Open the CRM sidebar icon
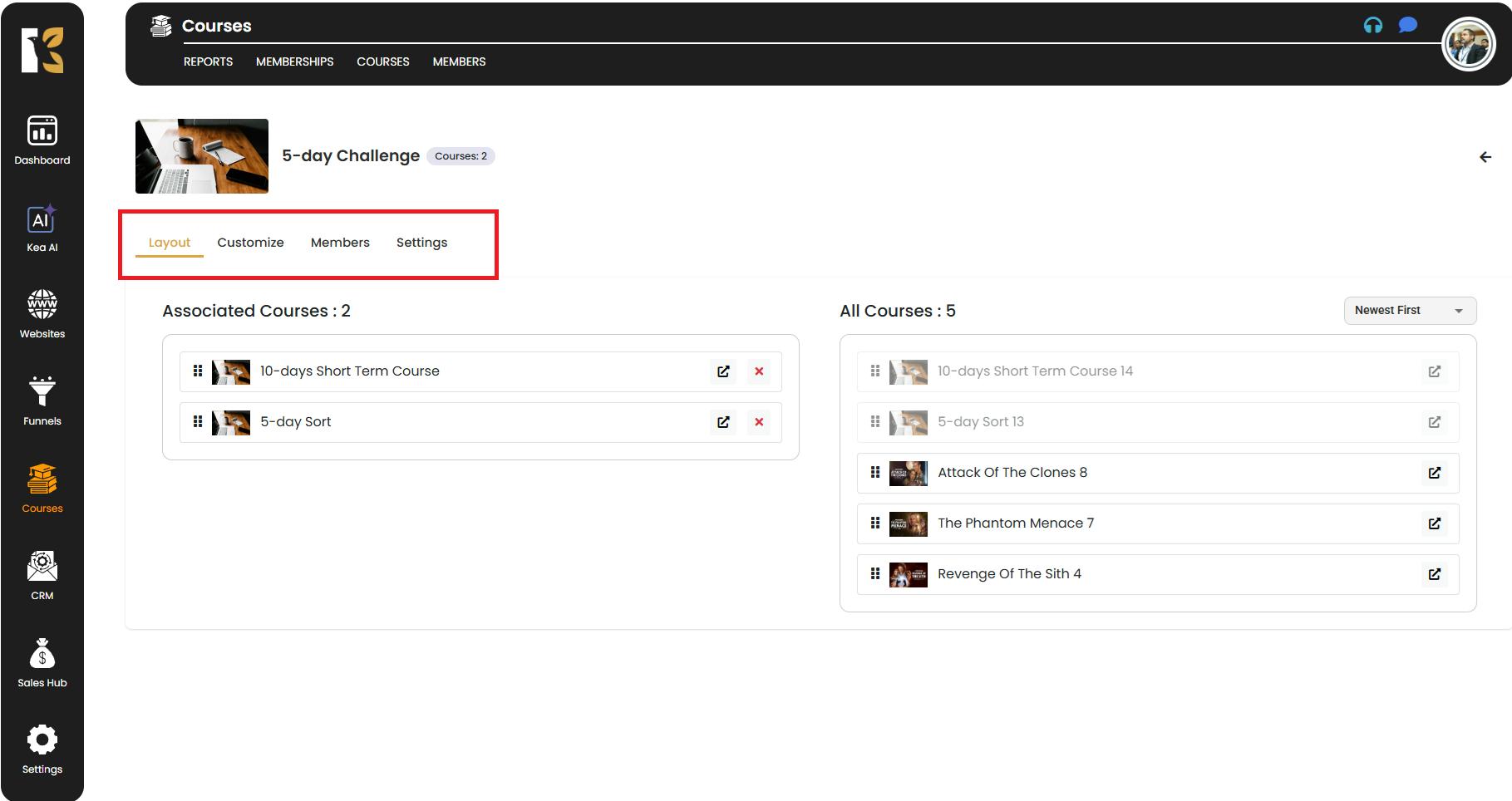Image resolution: width=1512 pixels, height=801 pixels. (42, 575)
